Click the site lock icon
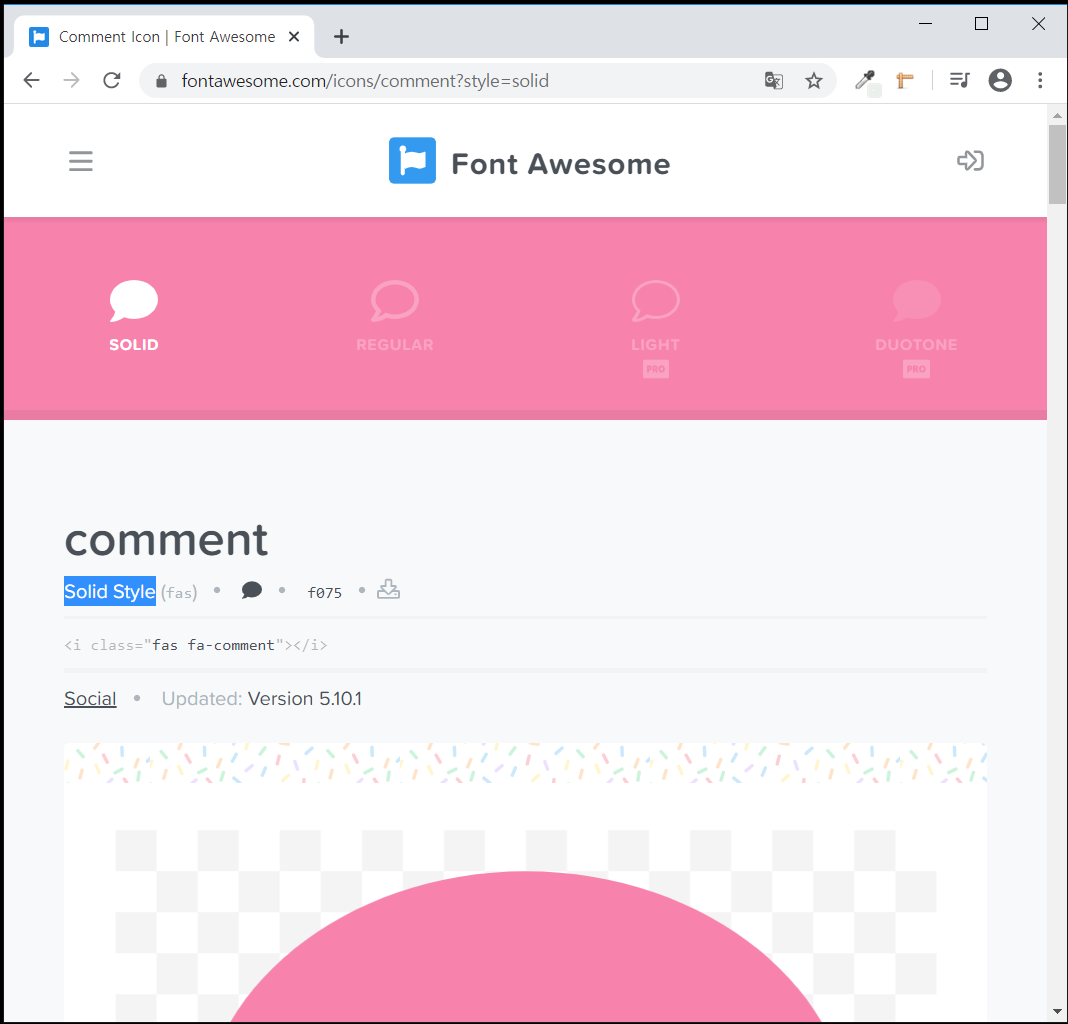Viewport: 1068px width, 1024px height. [161, 81]
